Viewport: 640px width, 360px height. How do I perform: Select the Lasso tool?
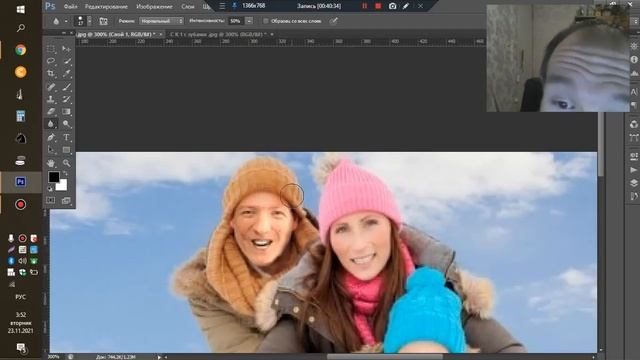(x=51, y=61)
